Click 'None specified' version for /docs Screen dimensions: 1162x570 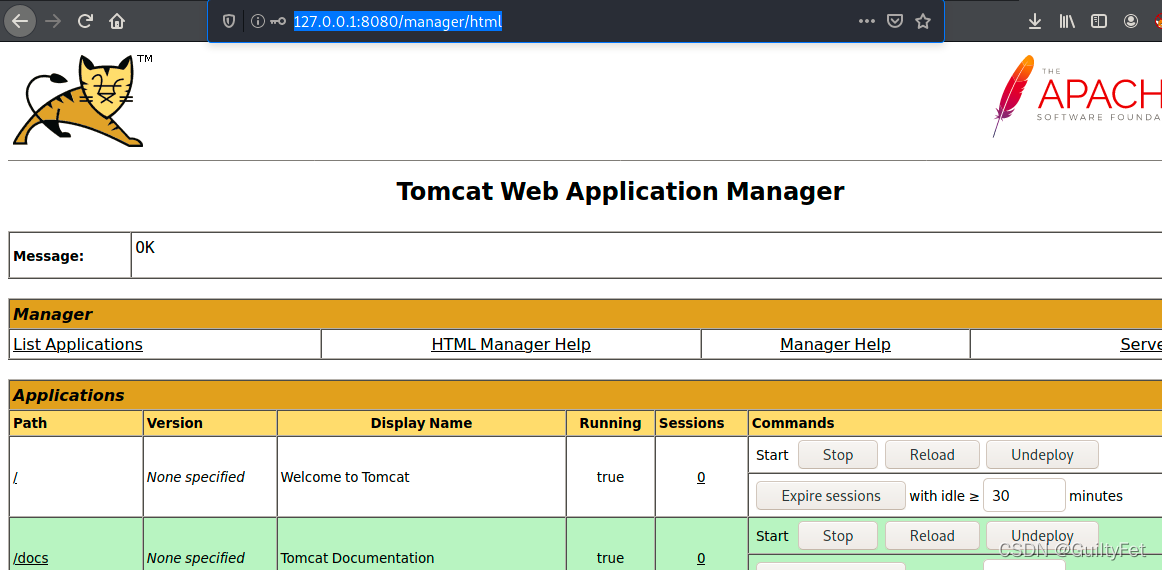tap(196, 558)
